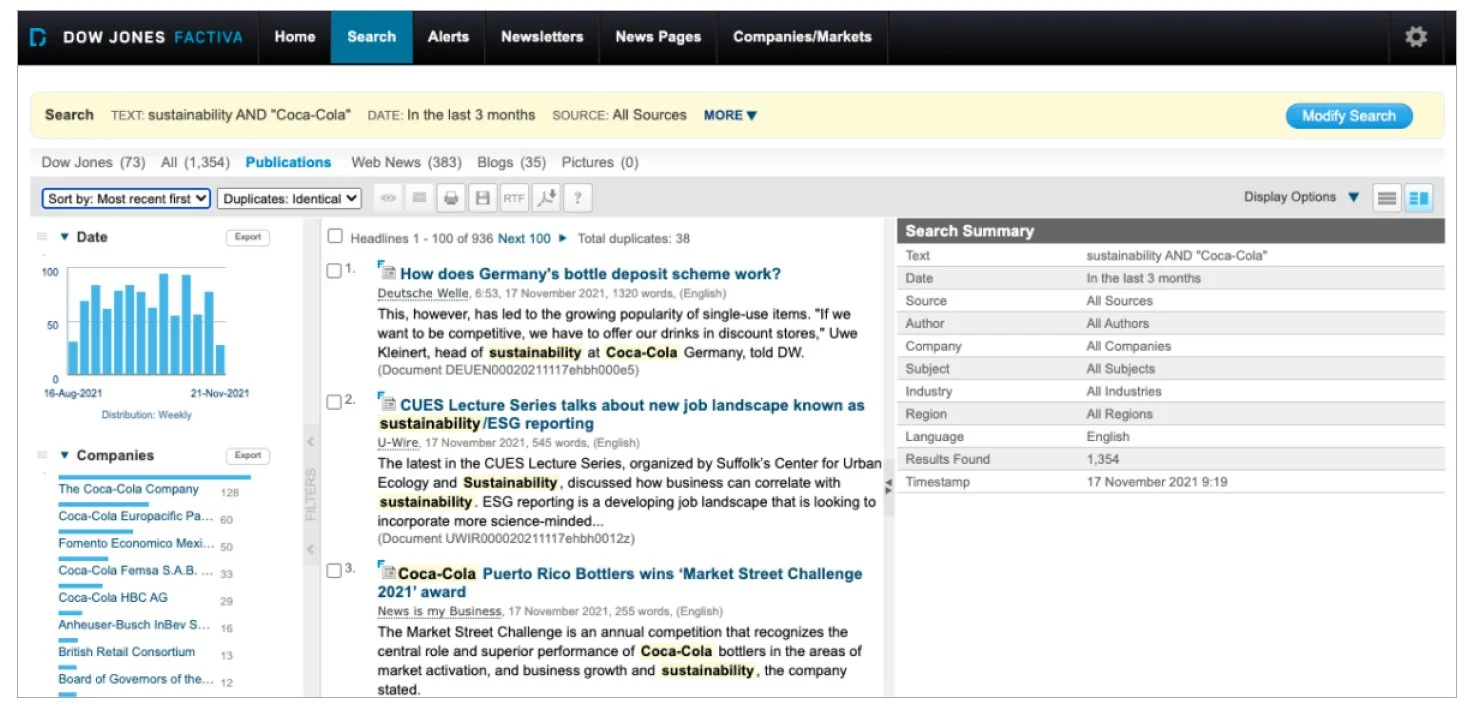
Task: Click the print icon in toolbar
Action: coord(451,198)
